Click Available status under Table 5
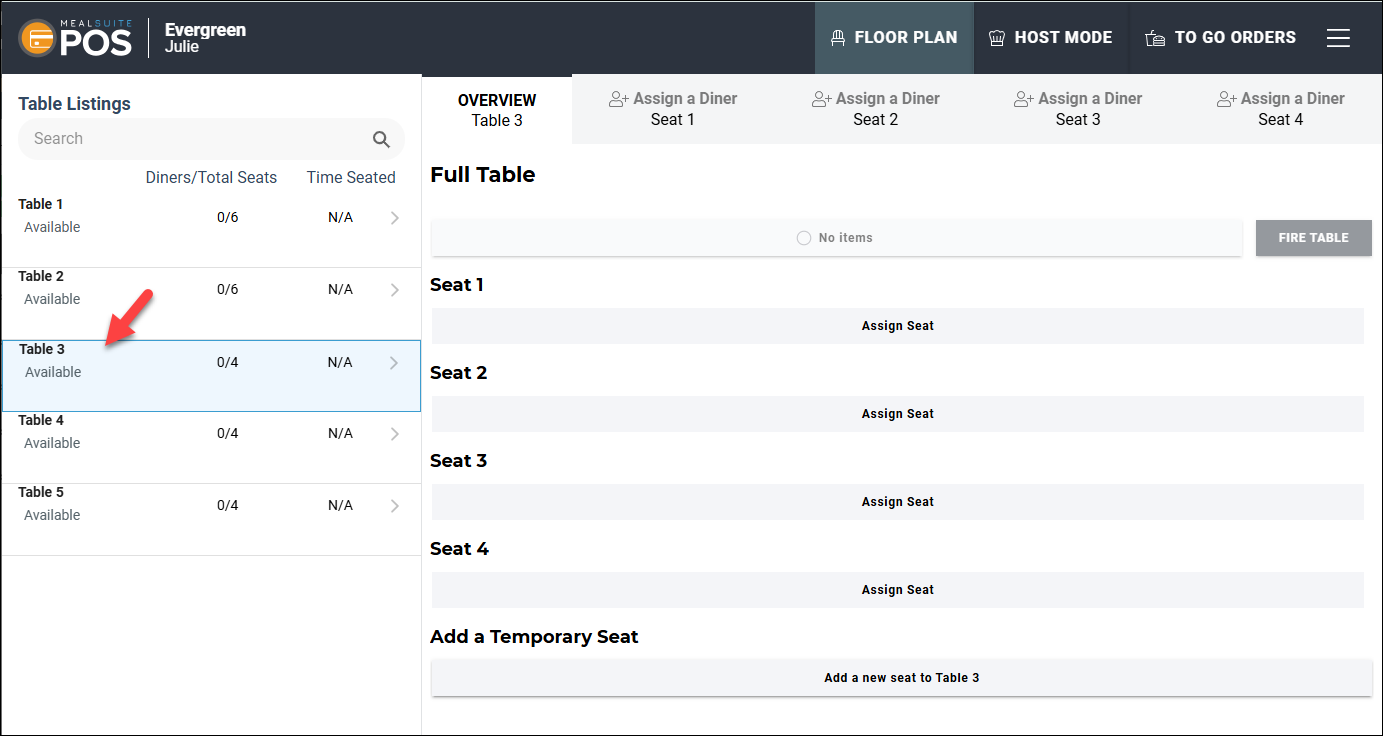The width and height of the screenshot is (1383, 736). 52,516
